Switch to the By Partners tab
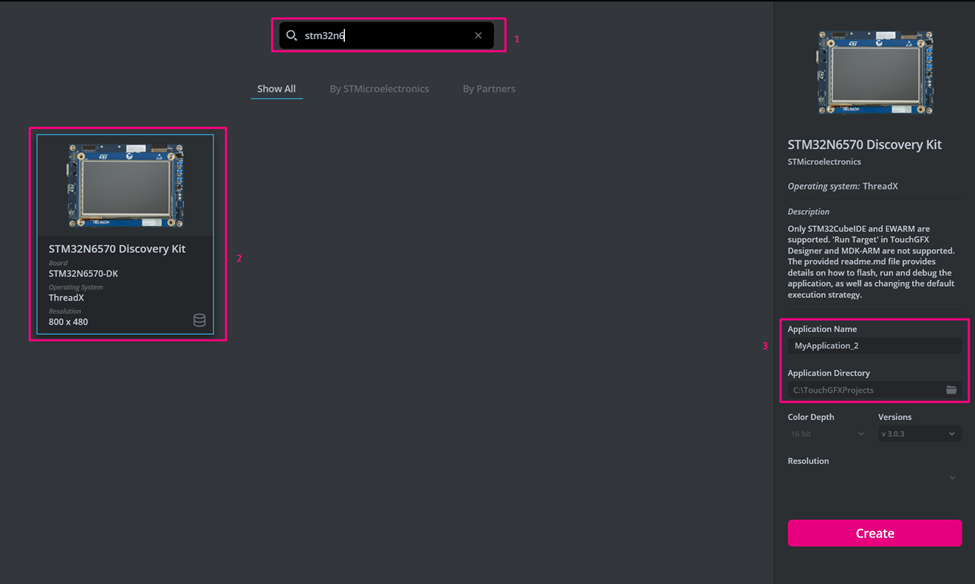Image resolution: width=975 pixels, height=584 pixels. (x=489, y=89)
